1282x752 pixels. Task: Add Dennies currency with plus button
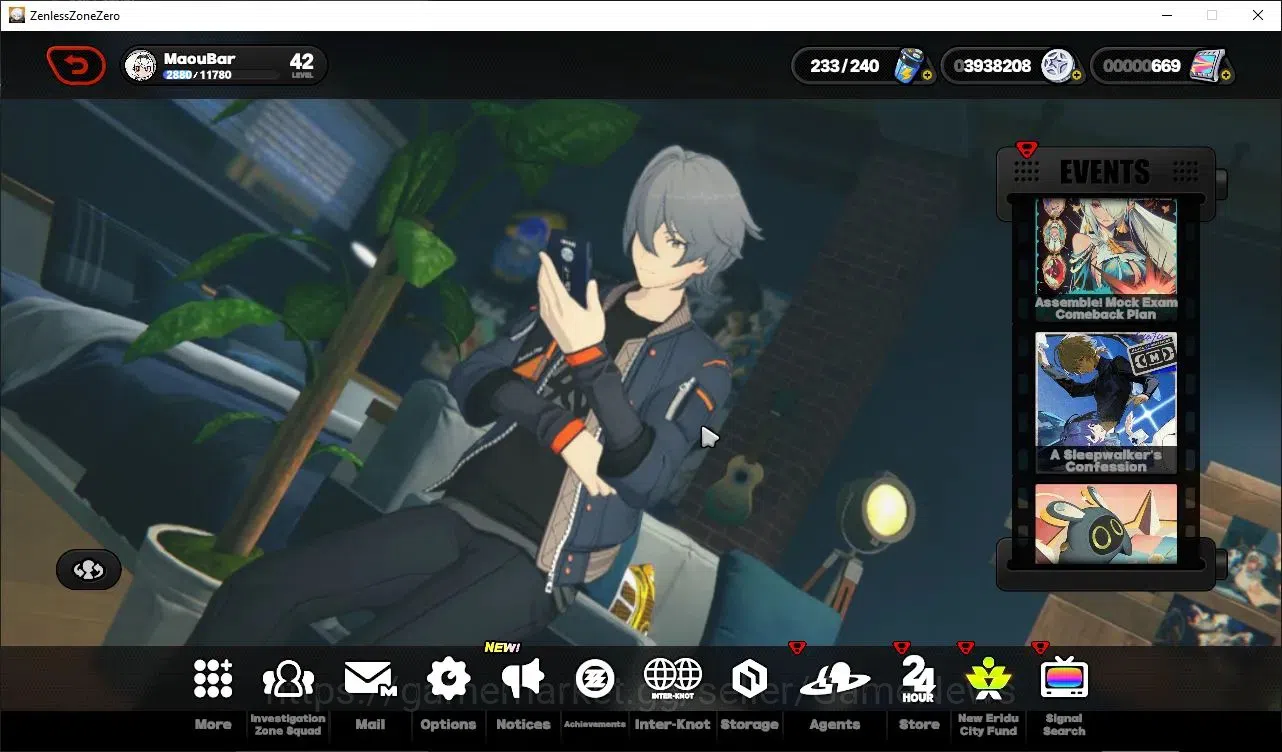coord(1076,76)
